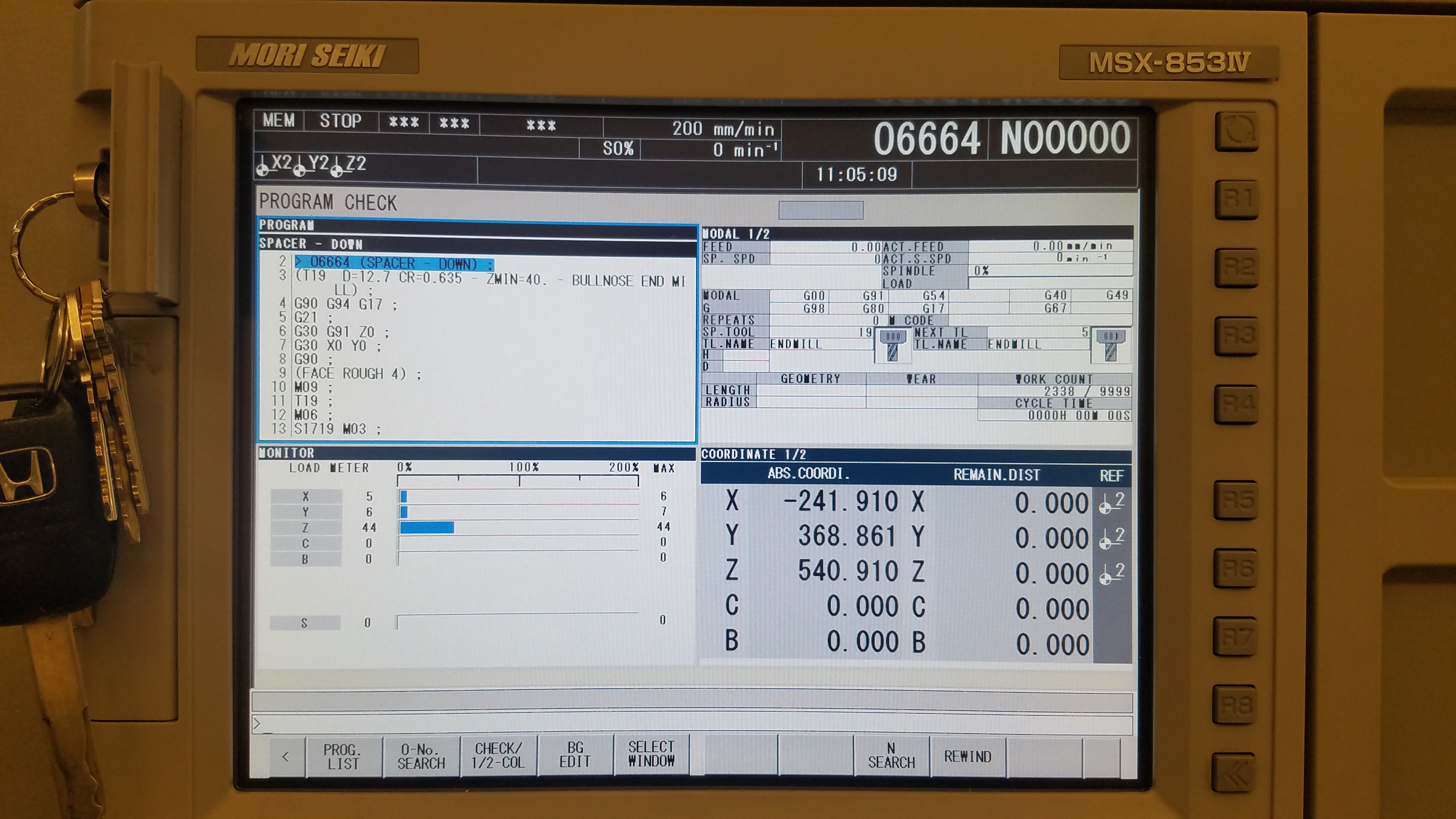This screenshot has height=819, width=1456.
Task: Select the Z2 zero-return status icon
Action: 348,164
